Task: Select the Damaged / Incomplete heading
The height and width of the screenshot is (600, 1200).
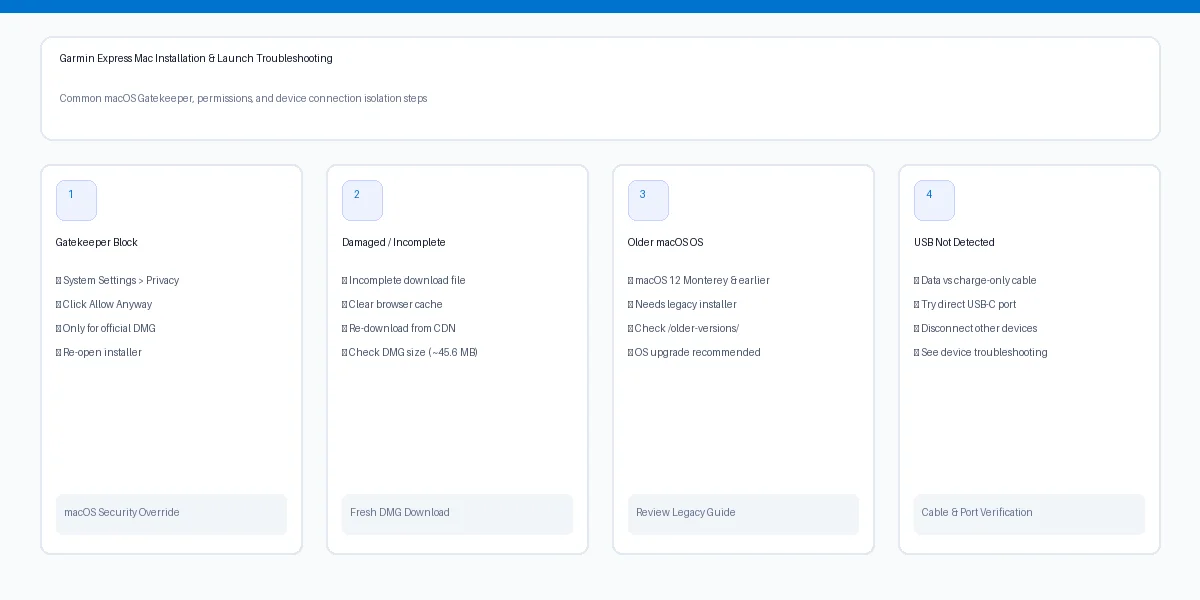Action: pos(394,243)
